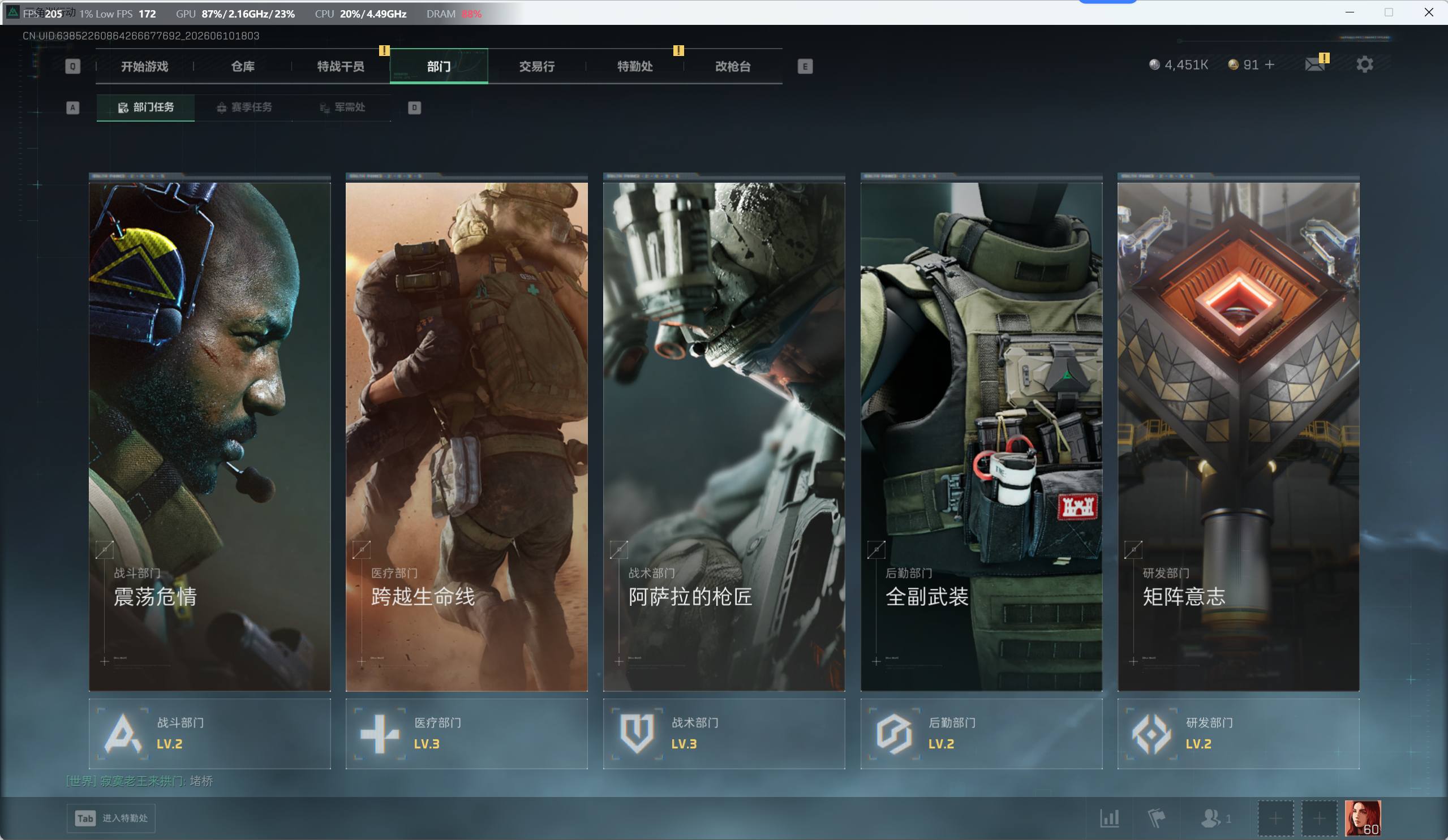Click the player avatar portrait level 60
This screenshot has height=840, width=1448.
point(1363,818)
